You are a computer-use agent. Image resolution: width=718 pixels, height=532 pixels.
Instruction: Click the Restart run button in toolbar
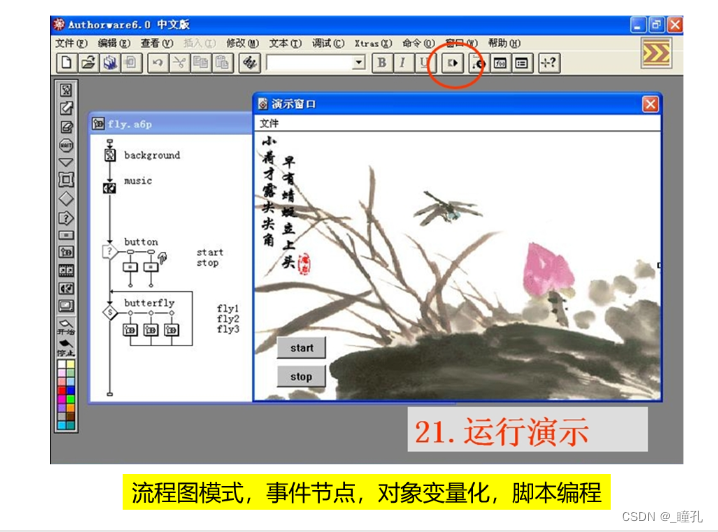[x=453, y=63]
